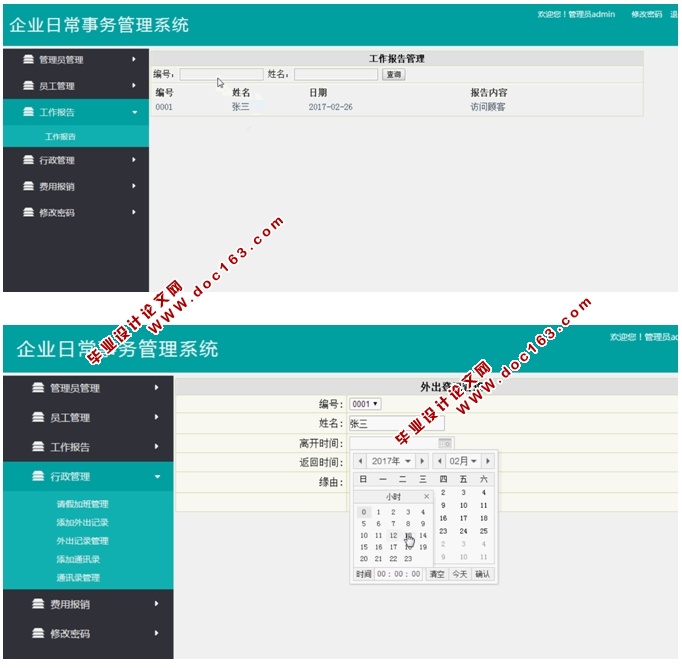Click 时间 button in date picker footer
Image resolution: width=682 pixels, height=668 pixels.
[363, 574]
